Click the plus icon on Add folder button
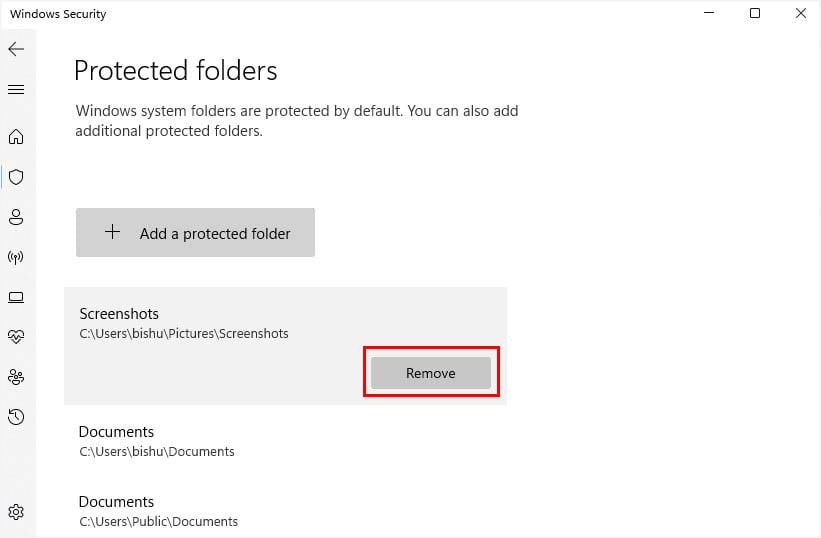 tap(113, 232)
